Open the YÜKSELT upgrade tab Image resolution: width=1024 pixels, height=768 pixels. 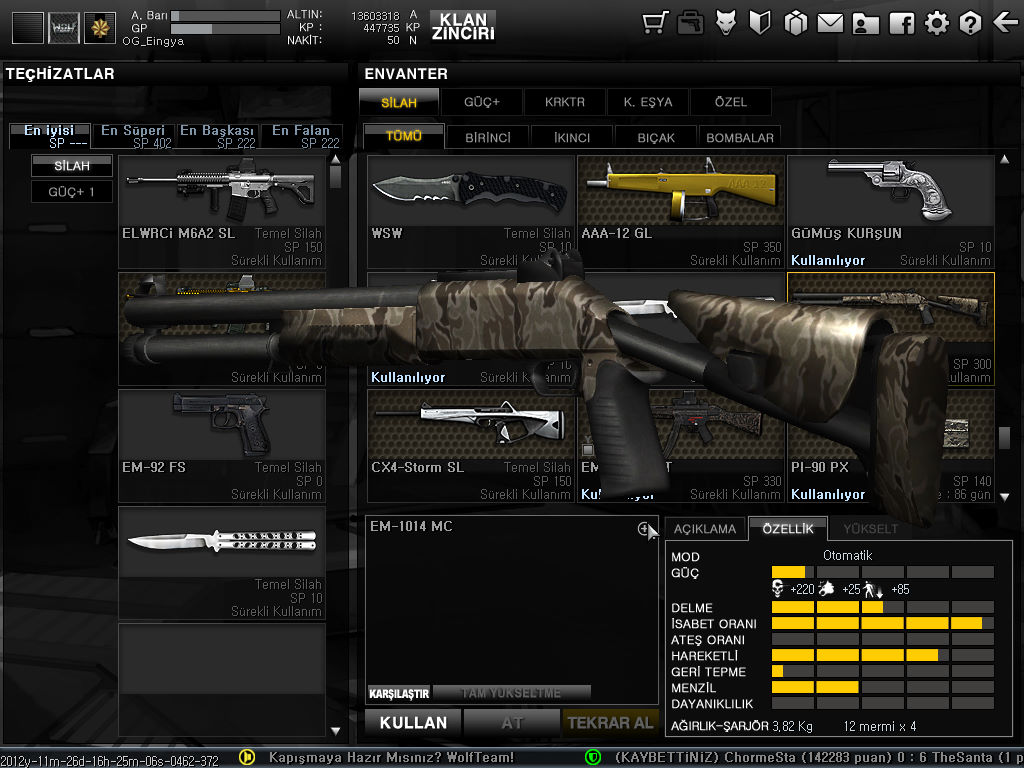871,529
